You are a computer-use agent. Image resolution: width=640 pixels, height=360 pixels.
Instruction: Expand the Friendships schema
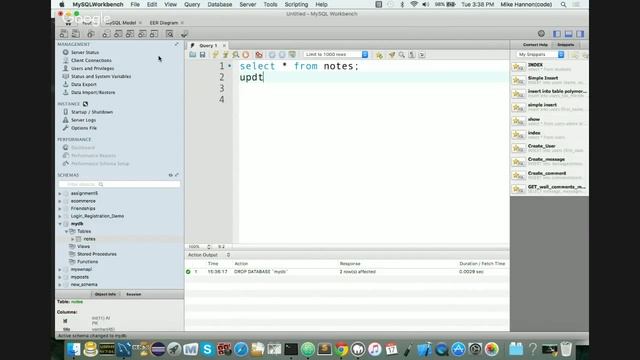pos(60,209)
